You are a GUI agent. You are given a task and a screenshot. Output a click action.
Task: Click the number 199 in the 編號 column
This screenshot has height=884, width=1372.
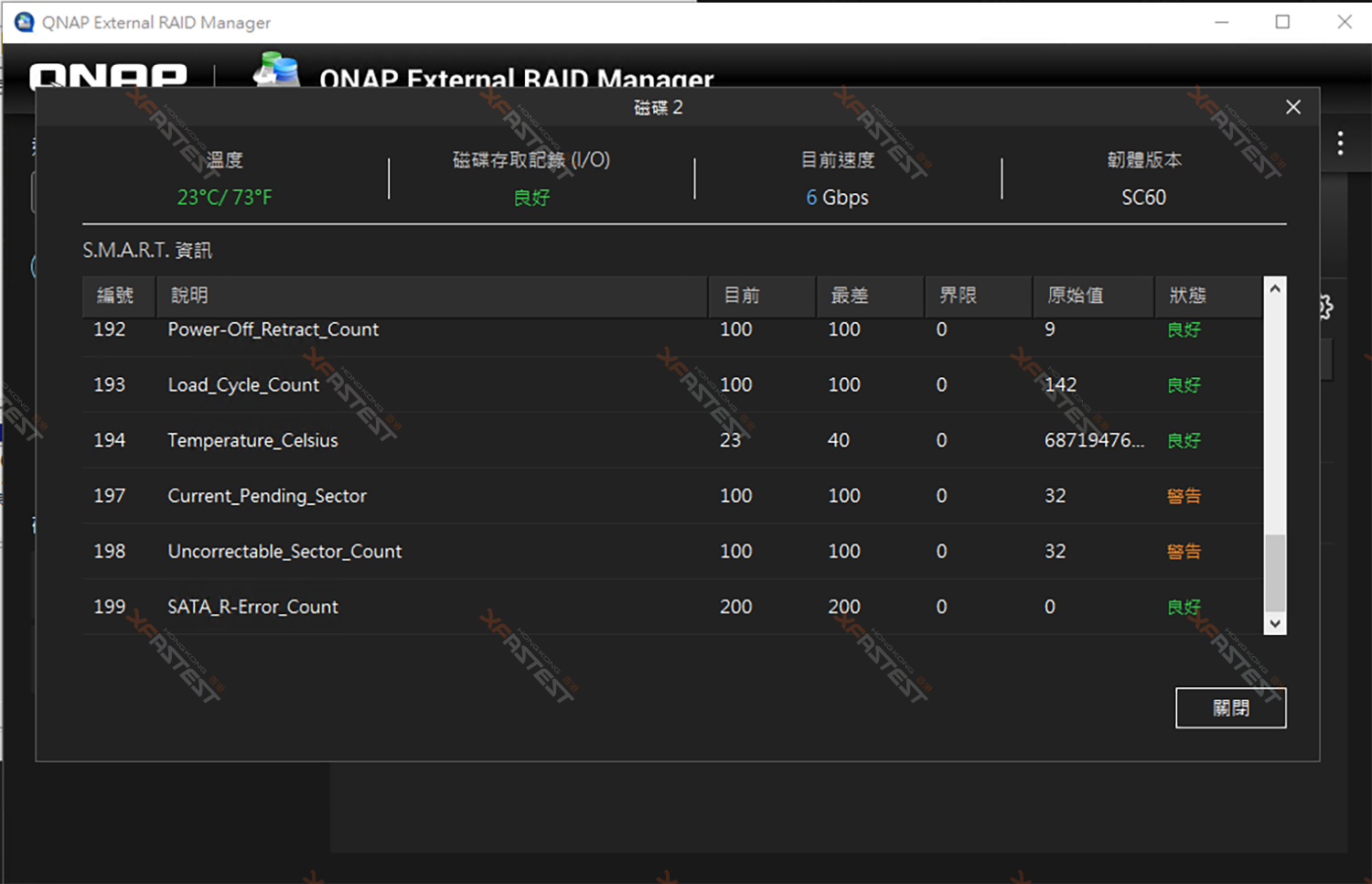pos(110,607)
